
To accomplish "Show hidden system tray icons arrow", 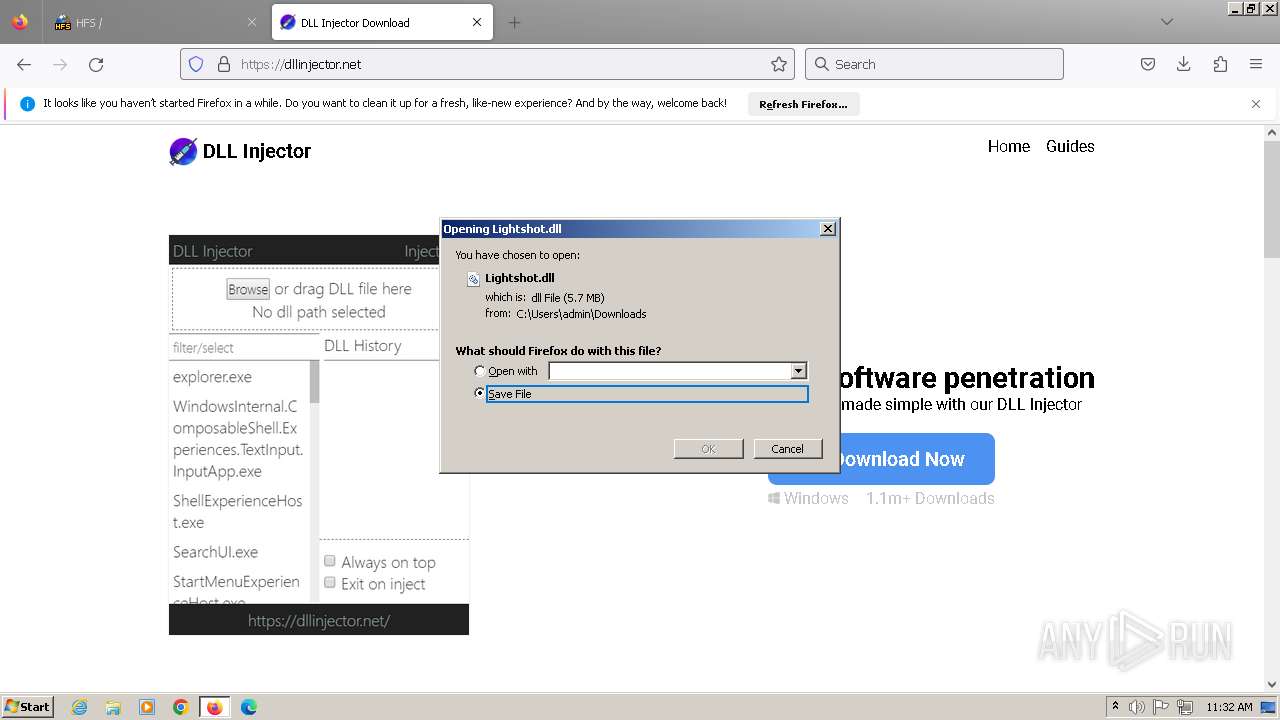I will pyautogui.click(x=1115, y=707).
